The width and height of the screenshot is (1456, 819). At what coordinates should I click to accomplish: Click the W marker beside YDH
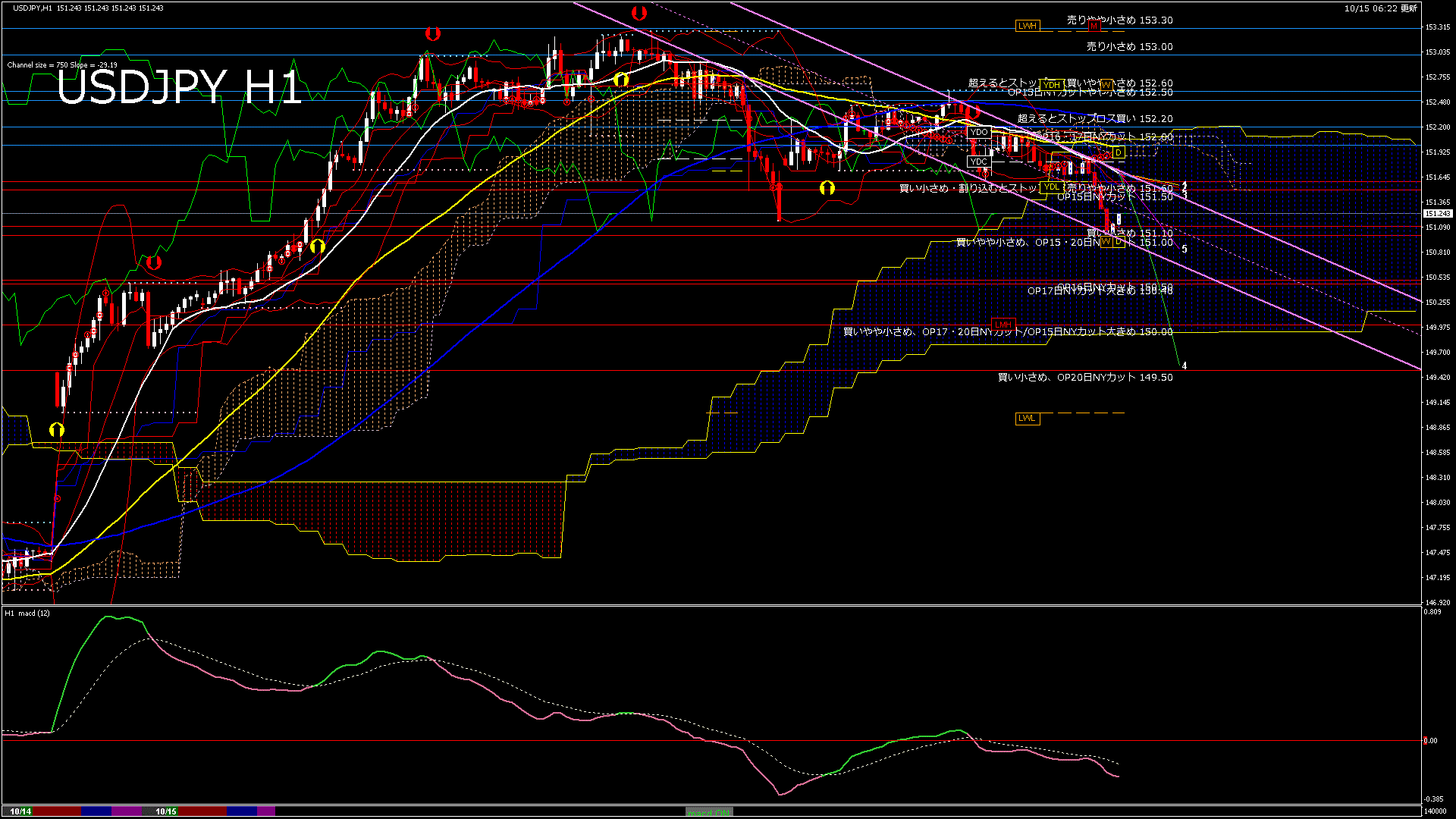pos(1106,85)
